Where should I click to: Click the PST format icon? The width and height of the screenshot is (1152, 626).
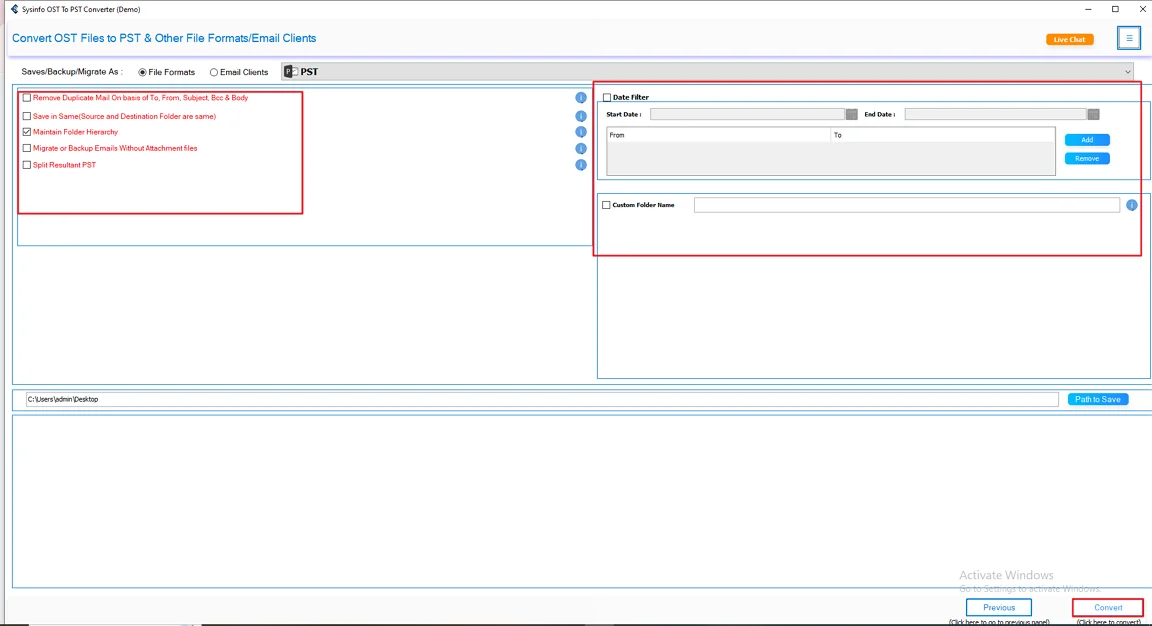(x=291, y=71)
